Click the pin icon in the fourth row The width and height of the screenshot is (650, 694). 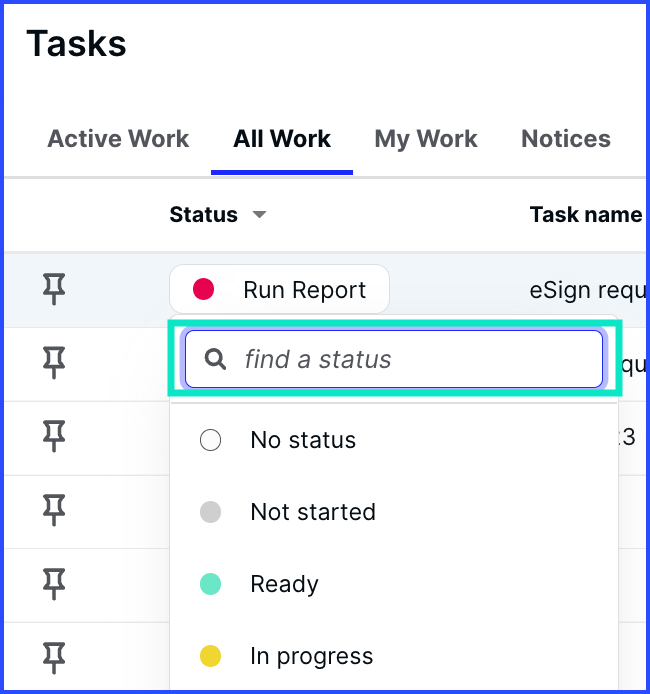click(x=54, y=510)
